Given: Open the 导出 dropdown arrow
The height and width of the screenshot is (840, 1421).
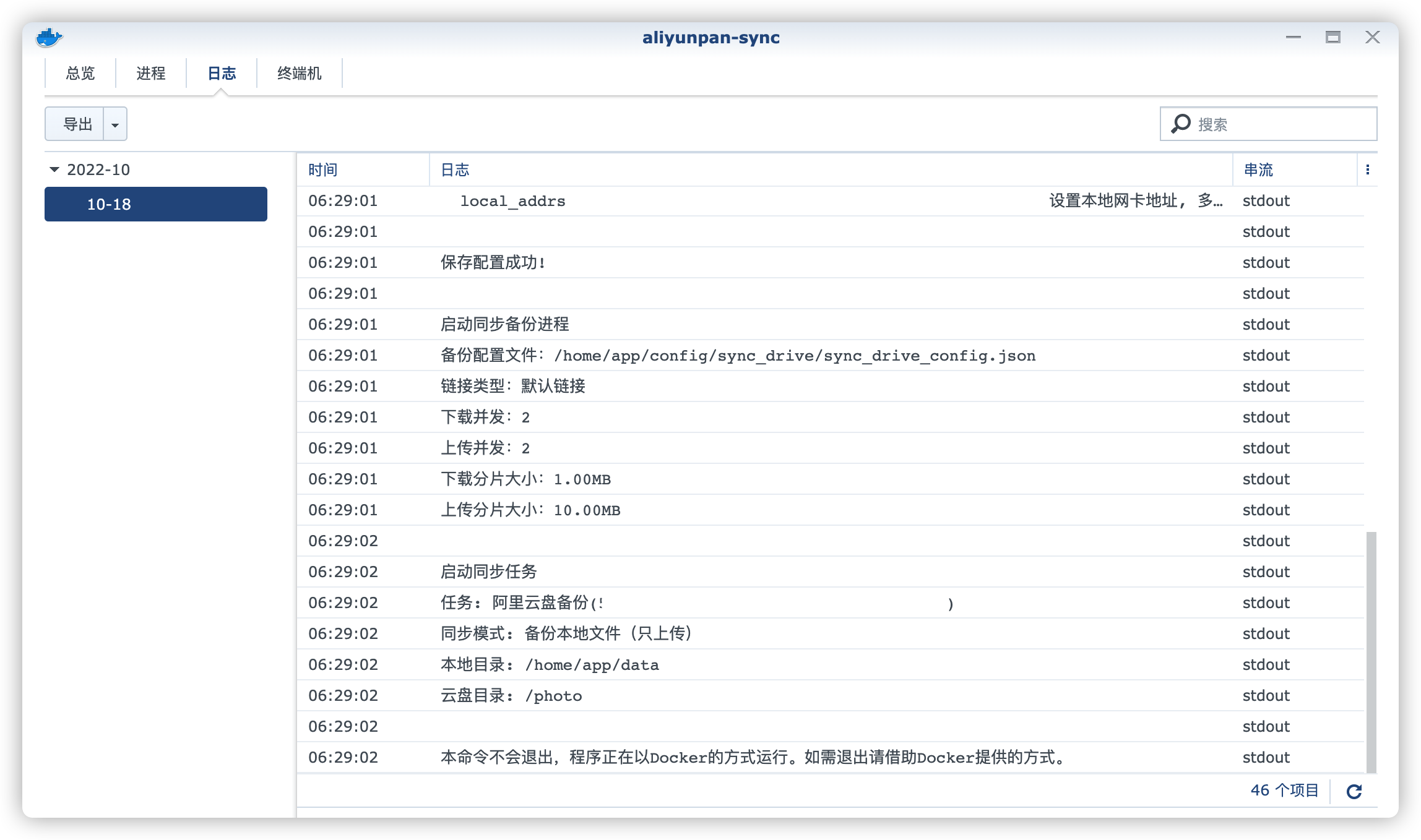Looking at the screenshot, I should (x=115, y=124).
